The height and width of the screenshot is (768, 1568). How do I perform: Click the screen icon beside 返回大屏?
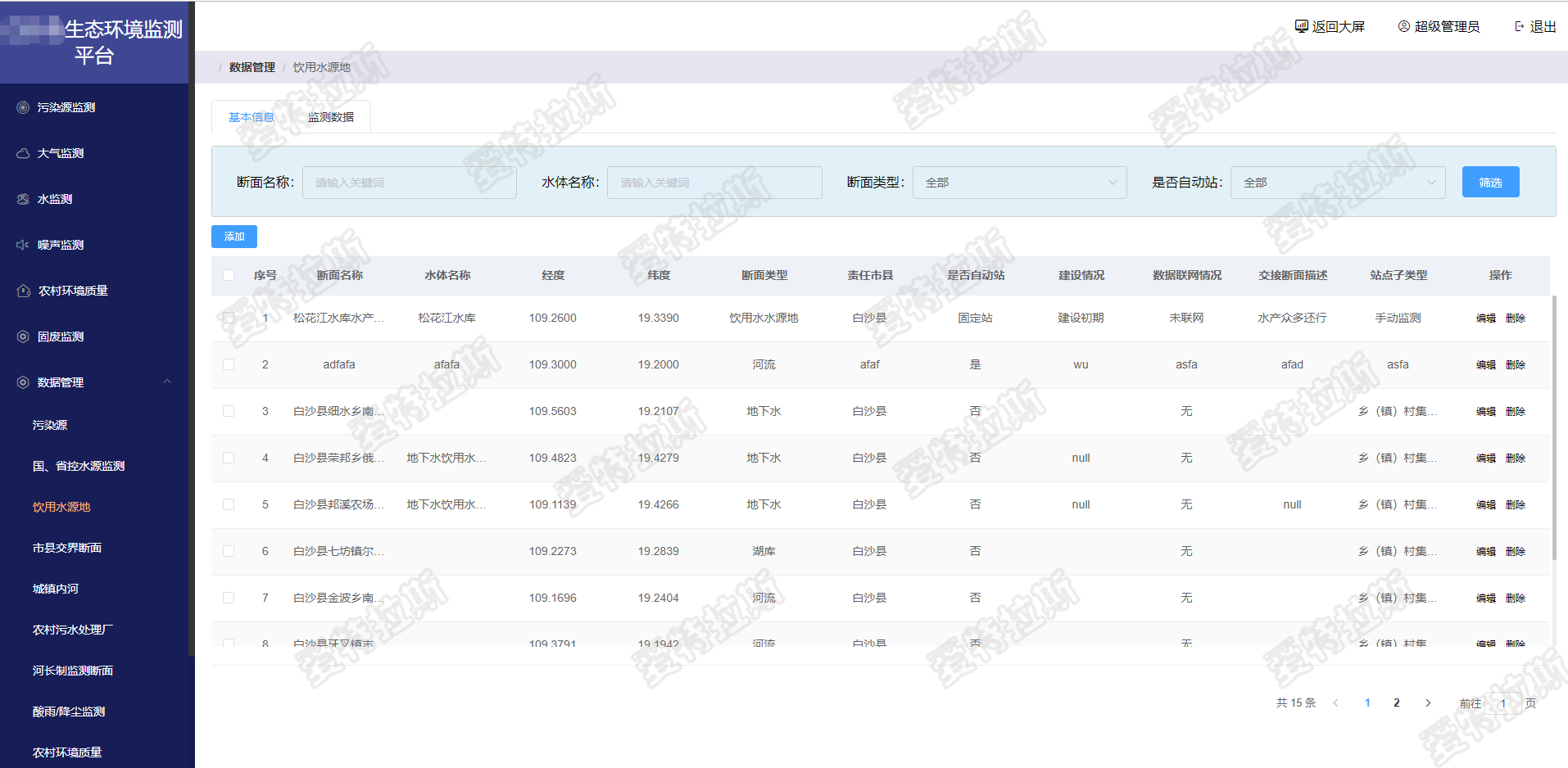coord(1301,26)
